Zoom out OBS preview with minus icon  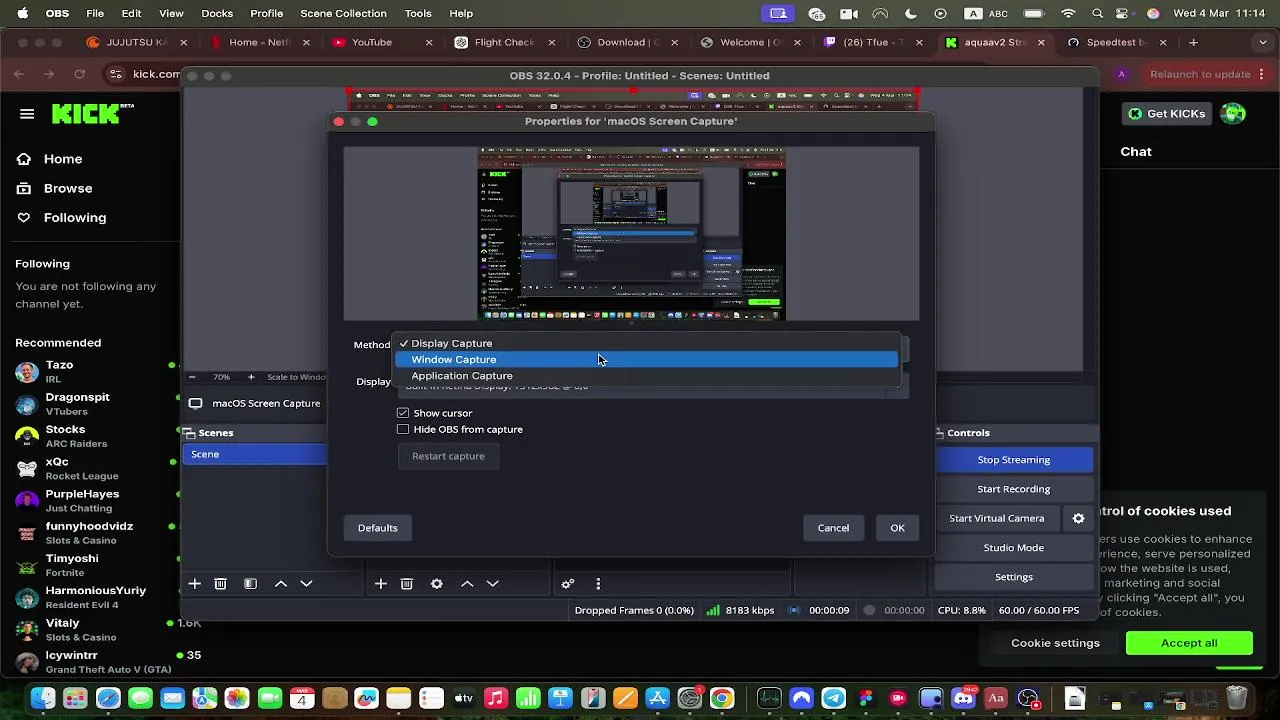193,377
